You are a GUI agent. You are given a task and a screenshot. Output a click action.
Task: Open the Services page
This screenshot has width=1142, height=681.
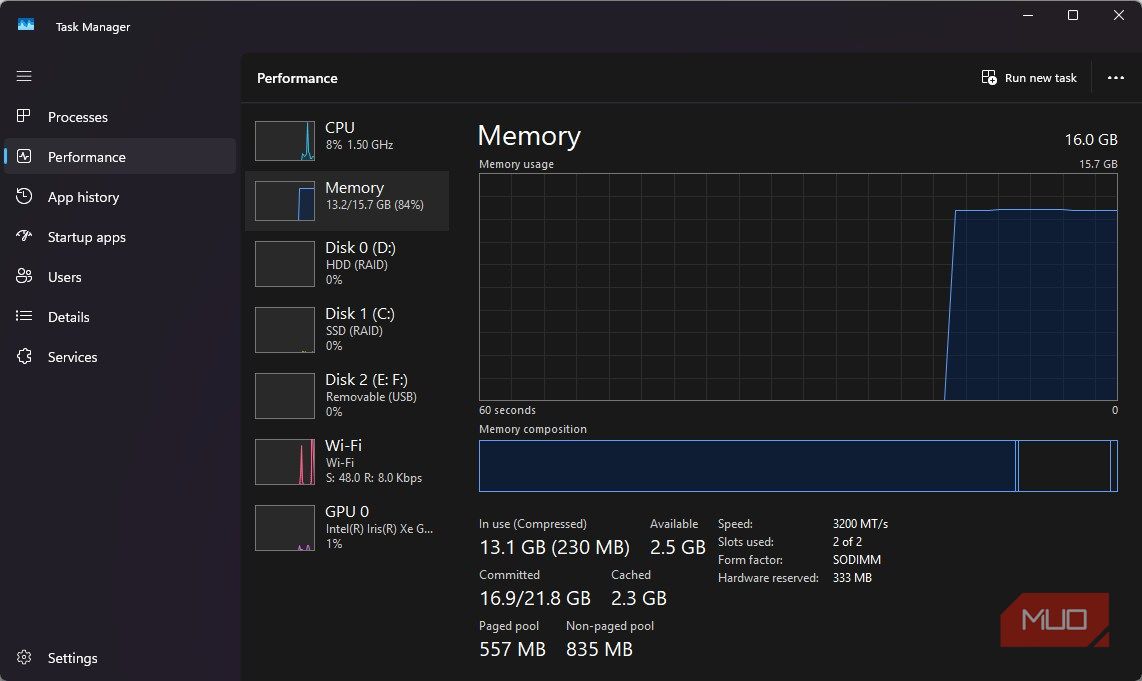pos(119,357)
